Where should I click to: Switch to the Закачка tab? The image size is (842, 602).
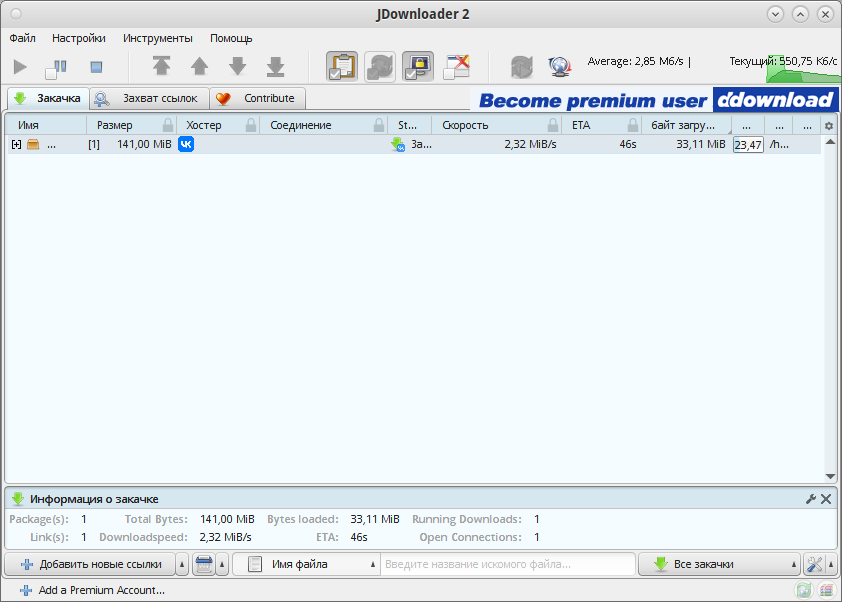point(48,98)
